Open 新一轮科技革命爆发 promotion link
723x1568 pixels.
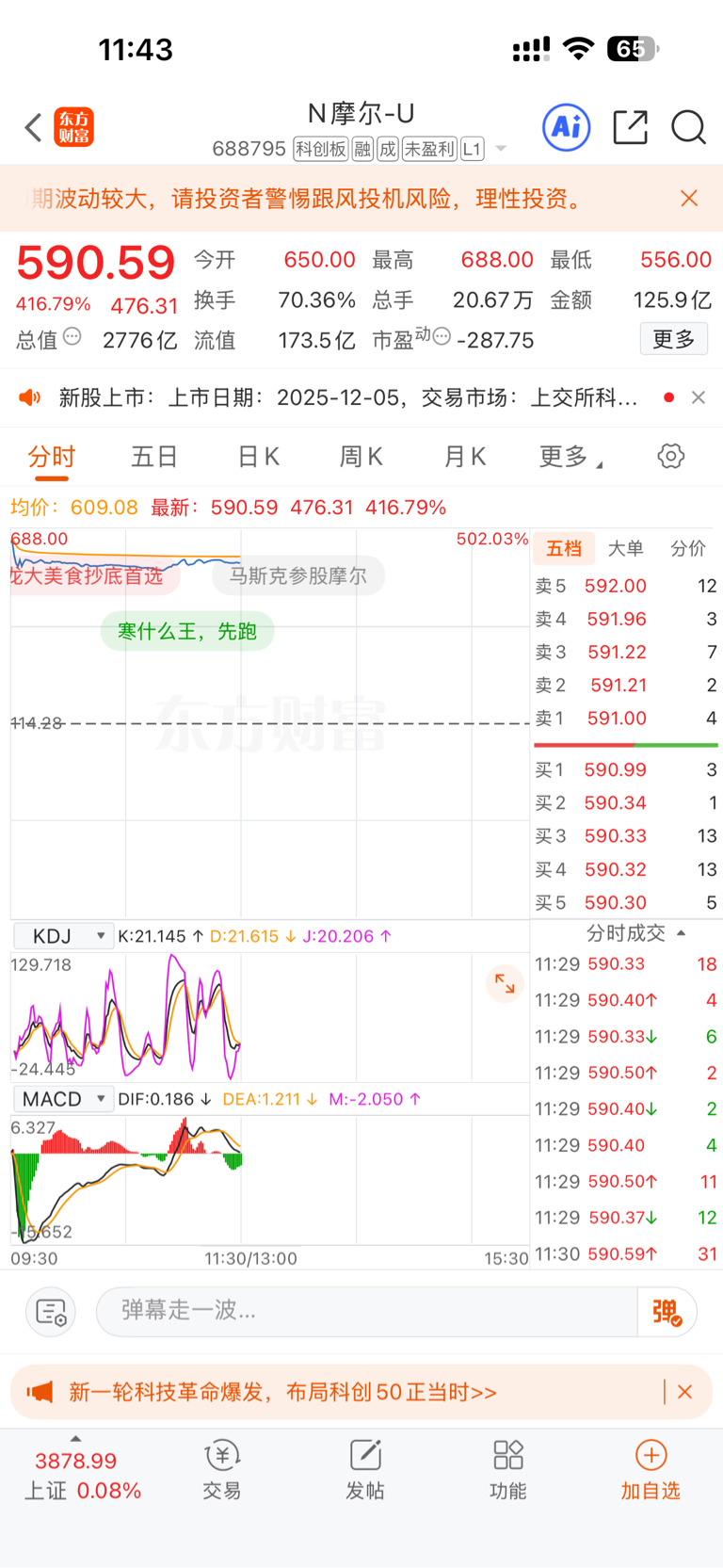point(282,1392)
